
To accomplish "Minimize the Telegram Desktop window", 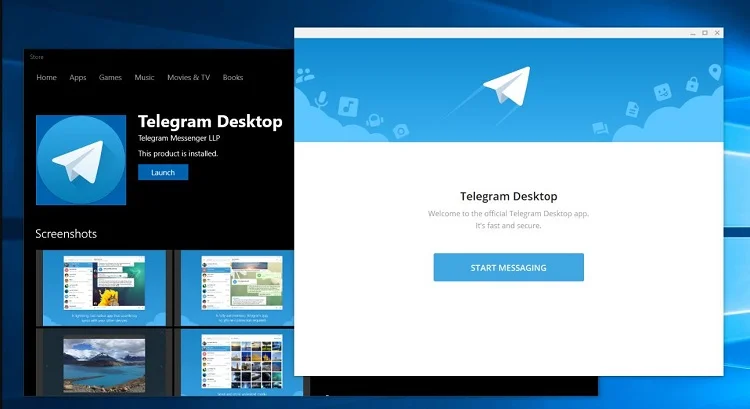I will tap(693, 33).
